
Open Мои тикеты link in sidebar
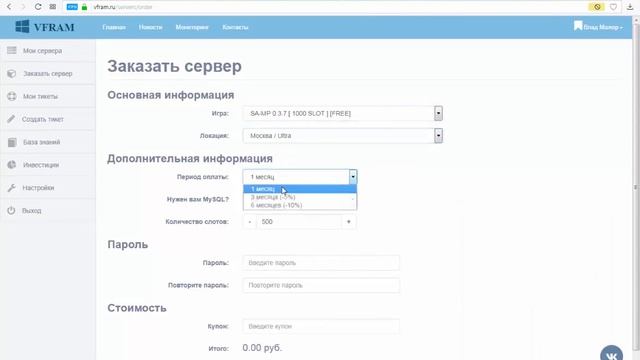coord(40,97)
